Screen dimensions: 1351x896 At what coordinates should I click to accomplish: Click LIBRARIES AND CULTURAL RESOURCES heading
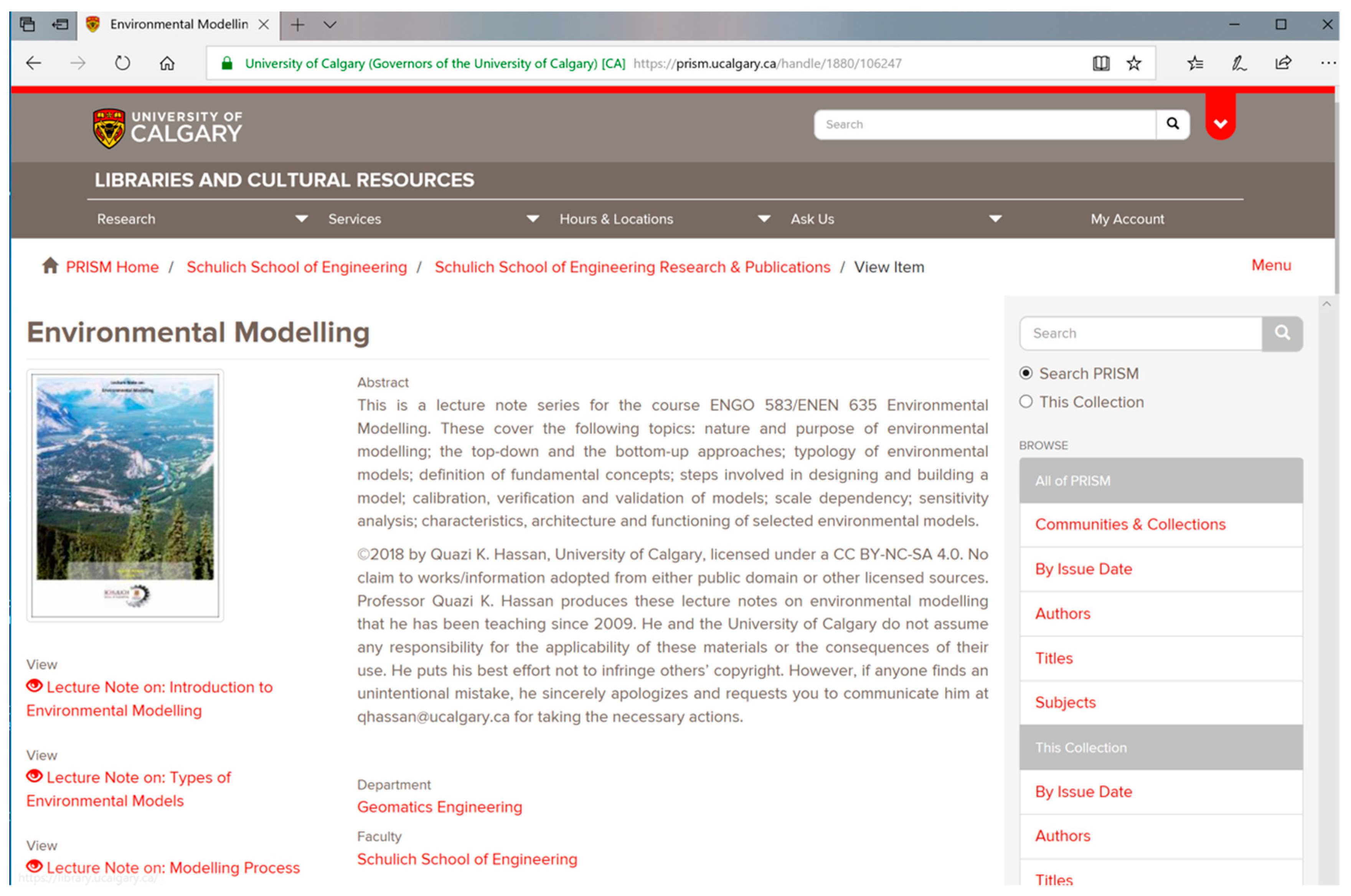tap(284, 180)
